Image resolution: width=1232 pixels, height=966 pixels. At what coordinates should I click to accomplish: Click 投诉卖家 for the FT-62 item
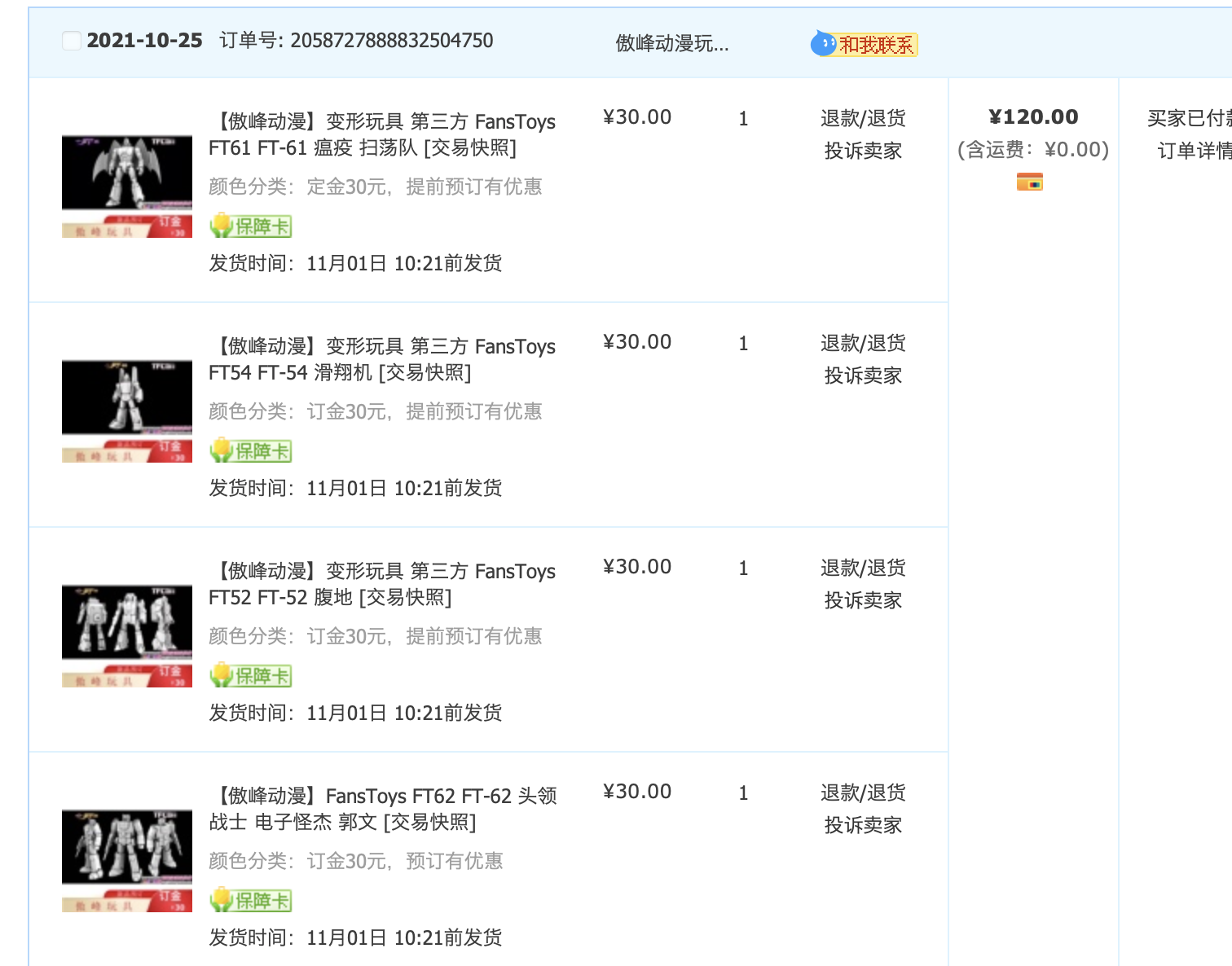[863, 825]
